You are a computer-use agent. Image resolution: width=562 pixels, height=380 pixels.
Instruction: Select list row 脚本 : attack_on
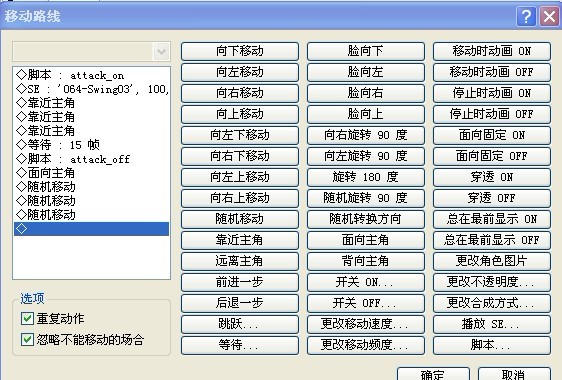point(91,75)
